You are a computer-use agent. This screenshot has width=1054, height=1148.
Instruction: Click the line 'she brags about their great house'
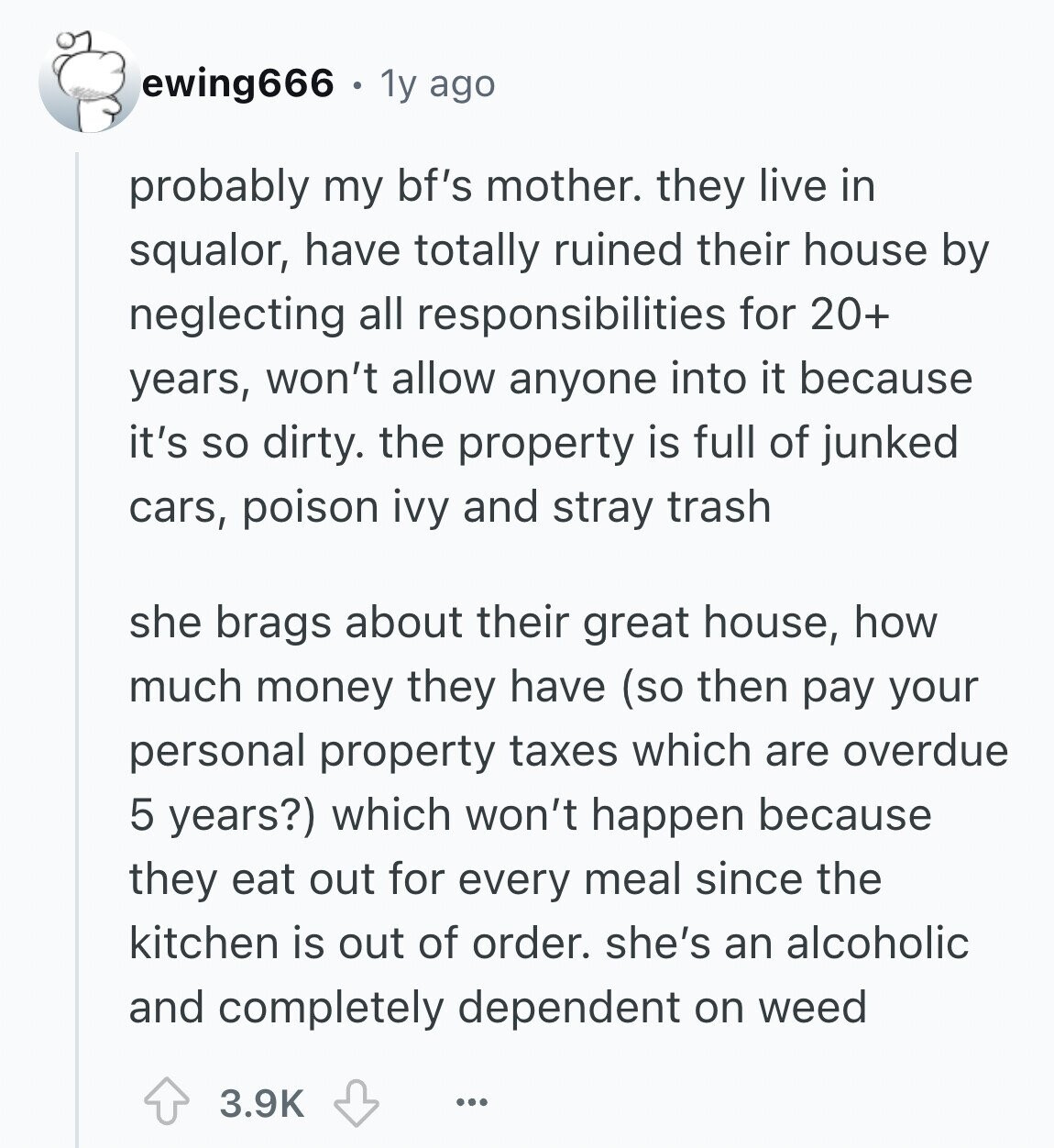point(533,622)
